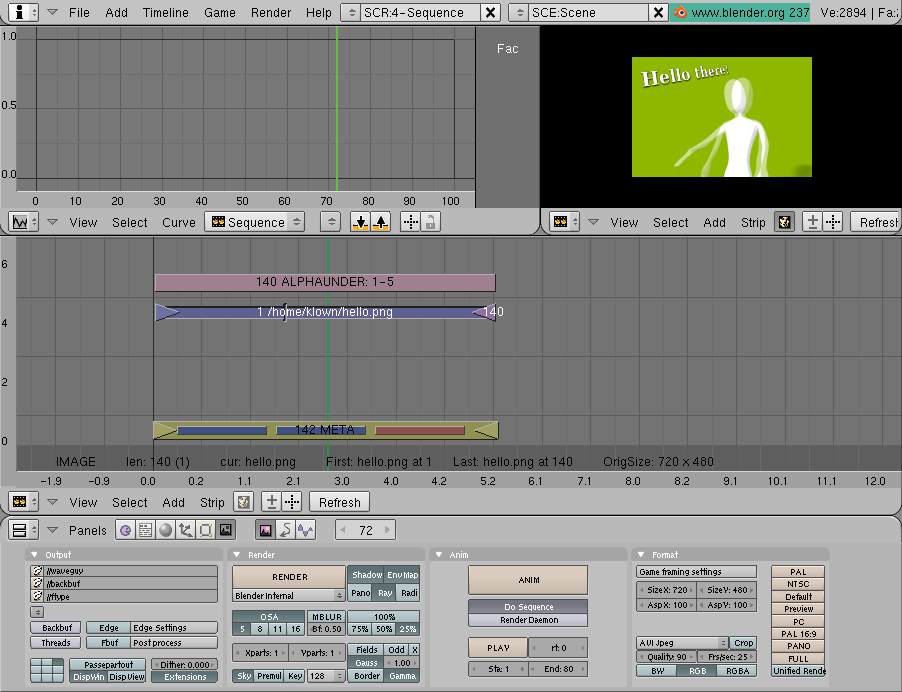Select the Render buttons sub-context icon
This screenshot has height=692, width=902.
click(265, 530)
